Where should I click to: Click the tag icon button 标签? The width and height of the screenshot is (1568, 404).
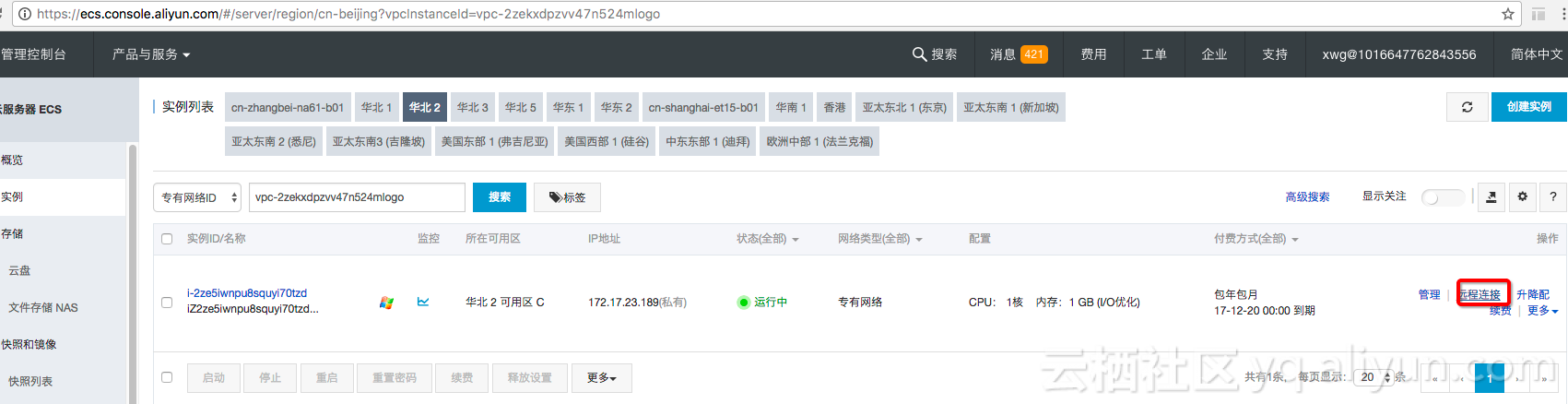567,197
